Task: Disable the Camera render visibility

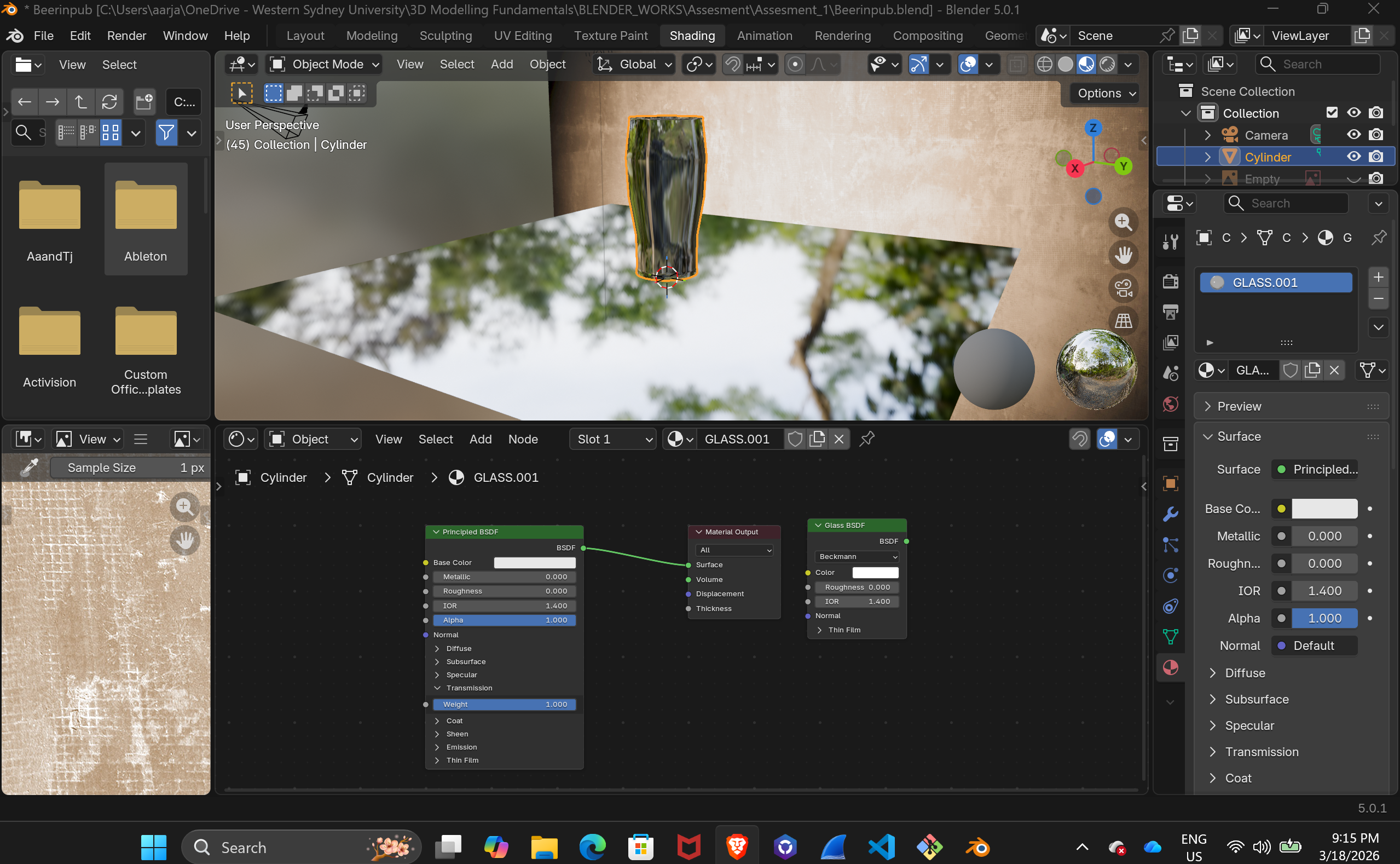Action: pyautogui.click(x=1376, y=135)
